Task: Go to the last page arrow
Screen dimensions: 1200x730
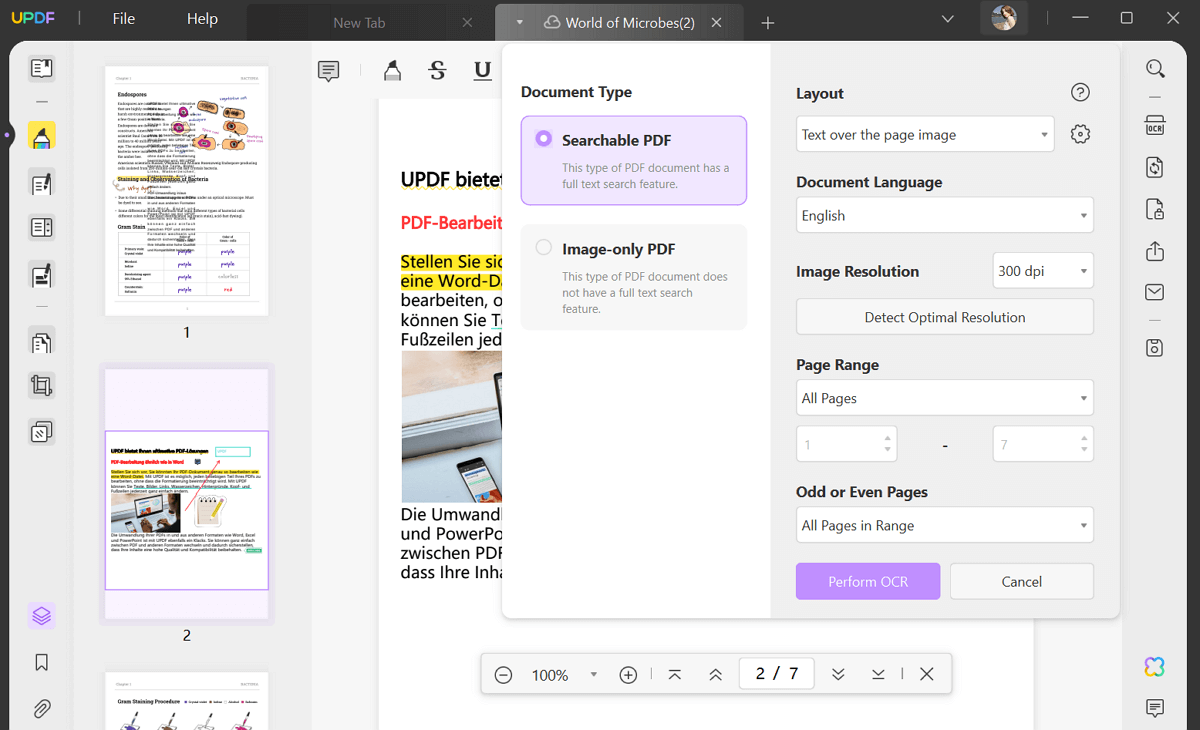Action: [x=878, y=674]
